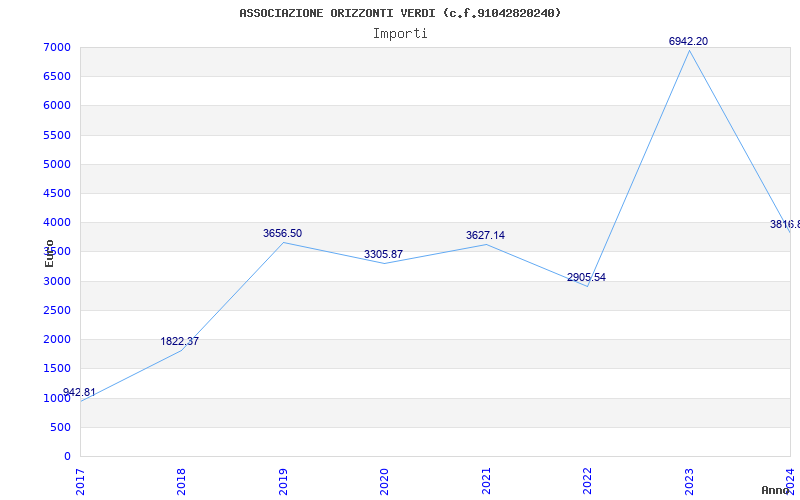This screenshot has width=800, height=500.
Task: Click the 1500 y-axis tick label
Action: pos(57,368)
